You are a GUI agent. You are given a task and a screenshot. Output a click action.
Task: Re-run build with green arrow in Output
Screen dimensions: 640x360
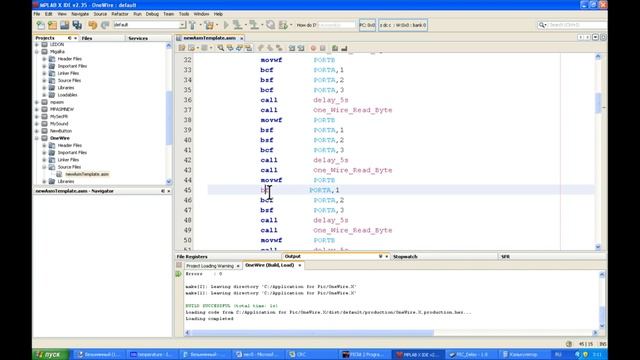click(x=179, y=274)
